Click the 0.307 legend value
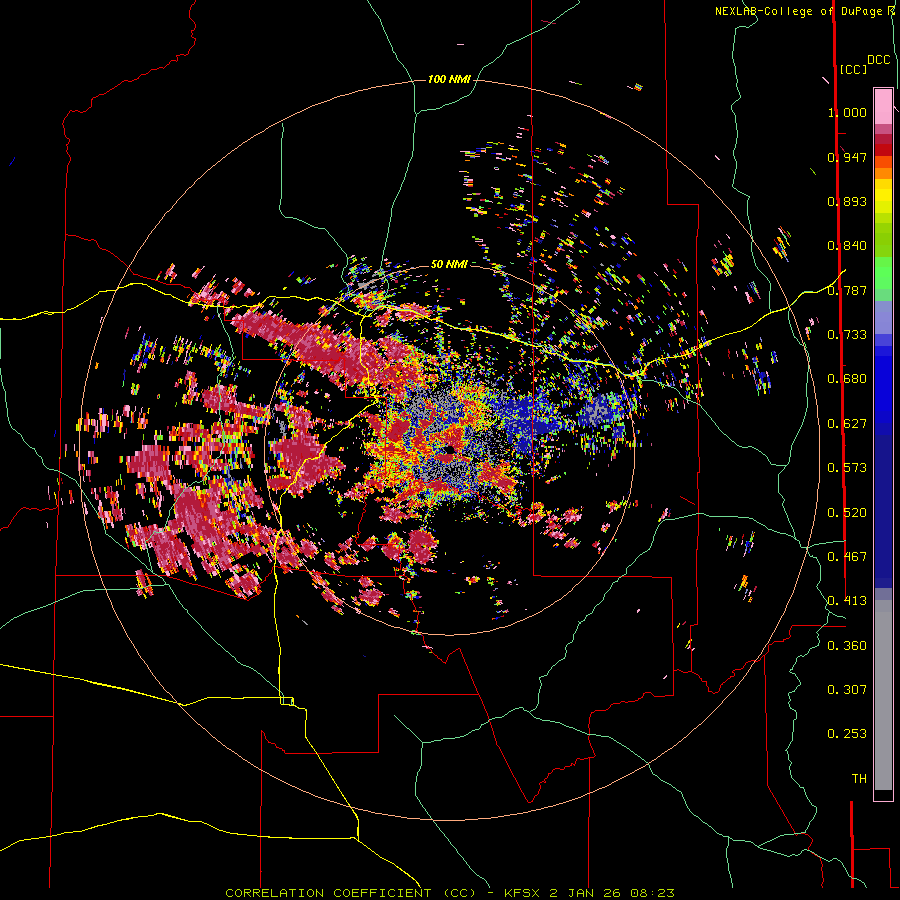The height and width of the screenshot is (900, 900). coord(847,689)
